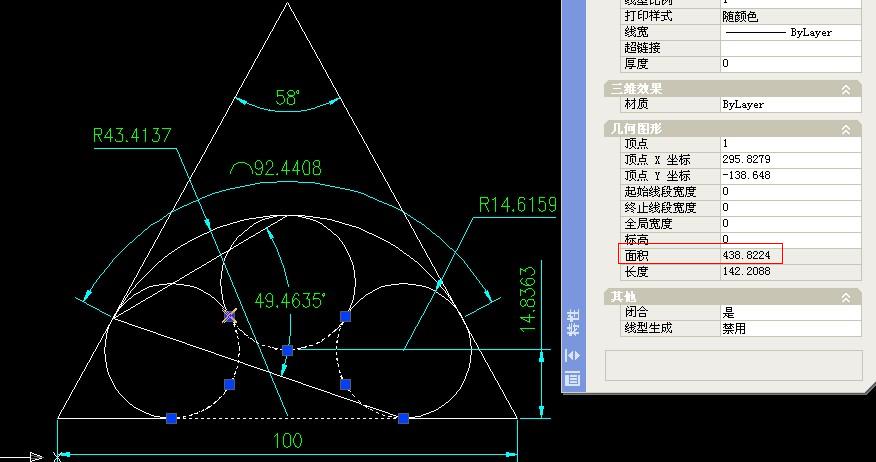Click the 线宽 property label
The height and width of the screenshot is (462, 876).
(x=636, y=32)
